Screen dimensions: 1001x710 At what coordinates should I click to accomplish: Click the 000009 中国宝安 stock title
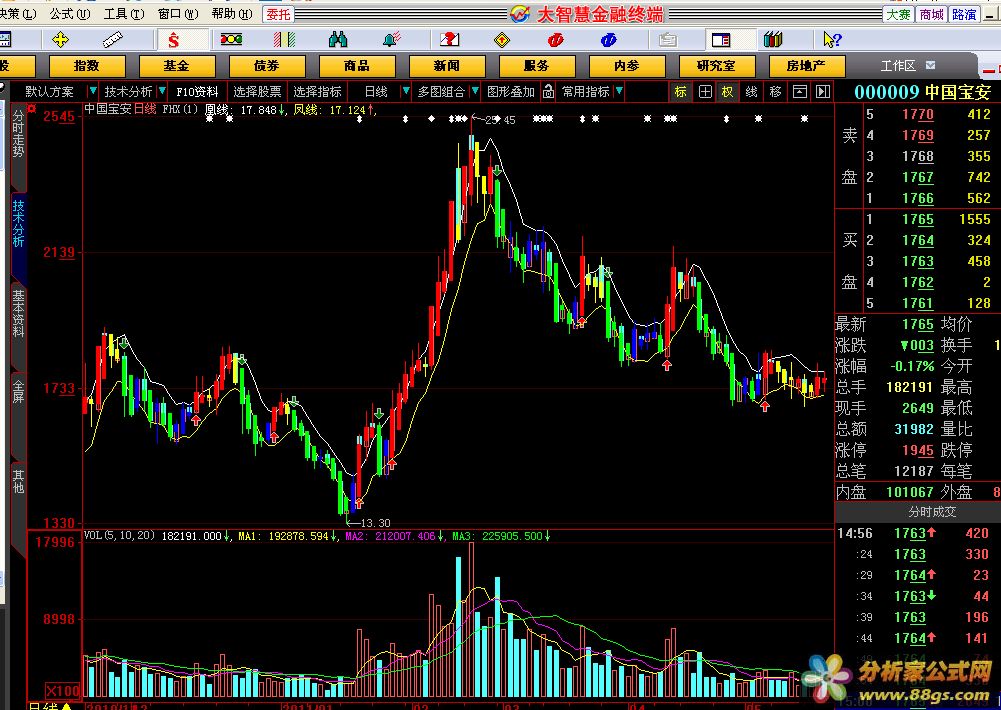(x=922, y=92)
